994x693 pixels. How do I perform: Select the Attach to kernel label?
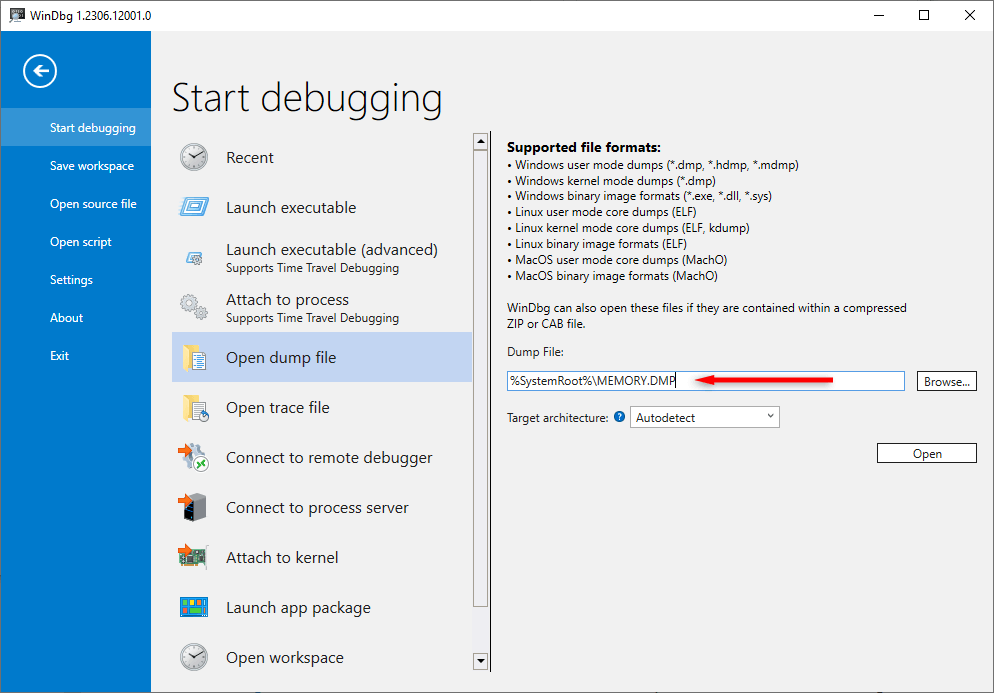(282, 557)
